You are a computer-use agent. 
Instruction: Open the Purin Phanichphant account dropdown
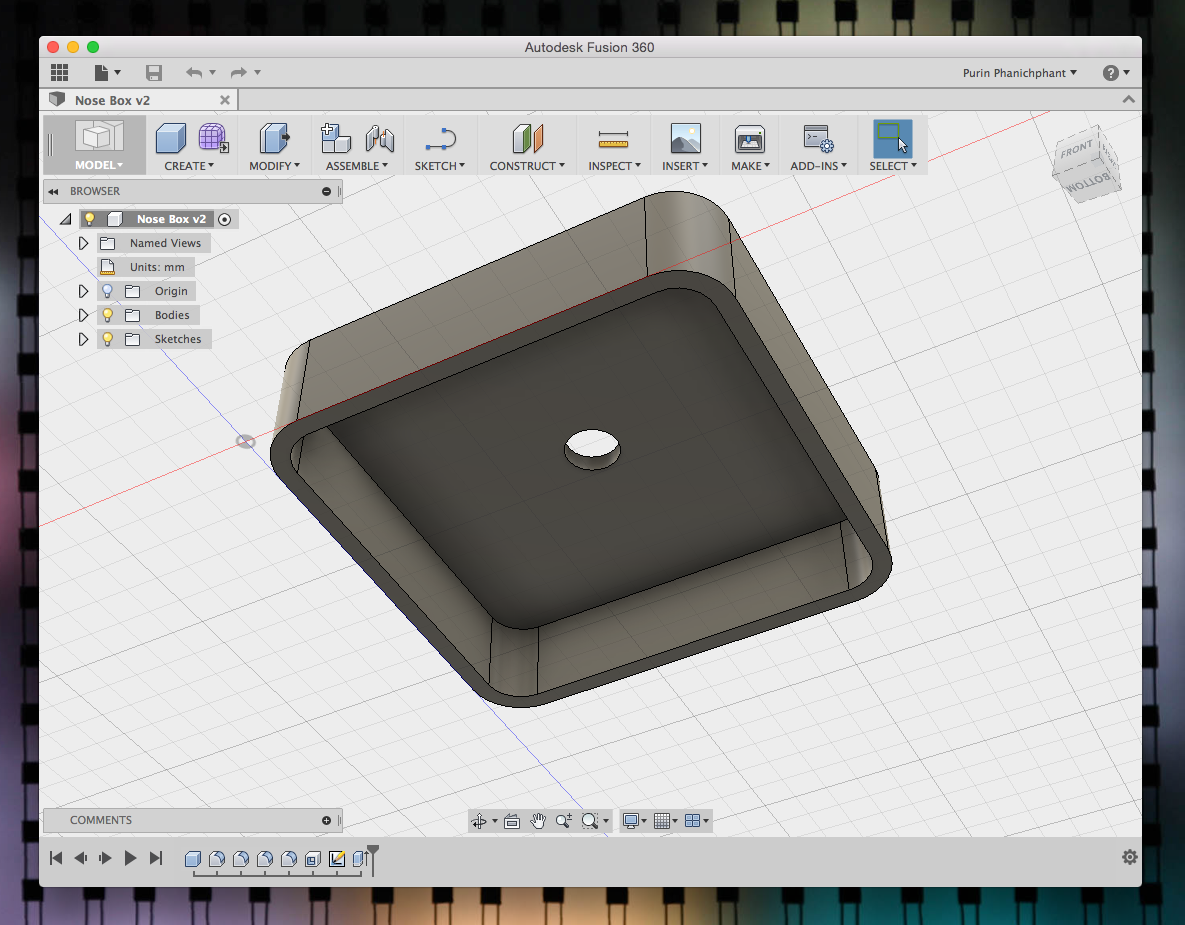1019,73
